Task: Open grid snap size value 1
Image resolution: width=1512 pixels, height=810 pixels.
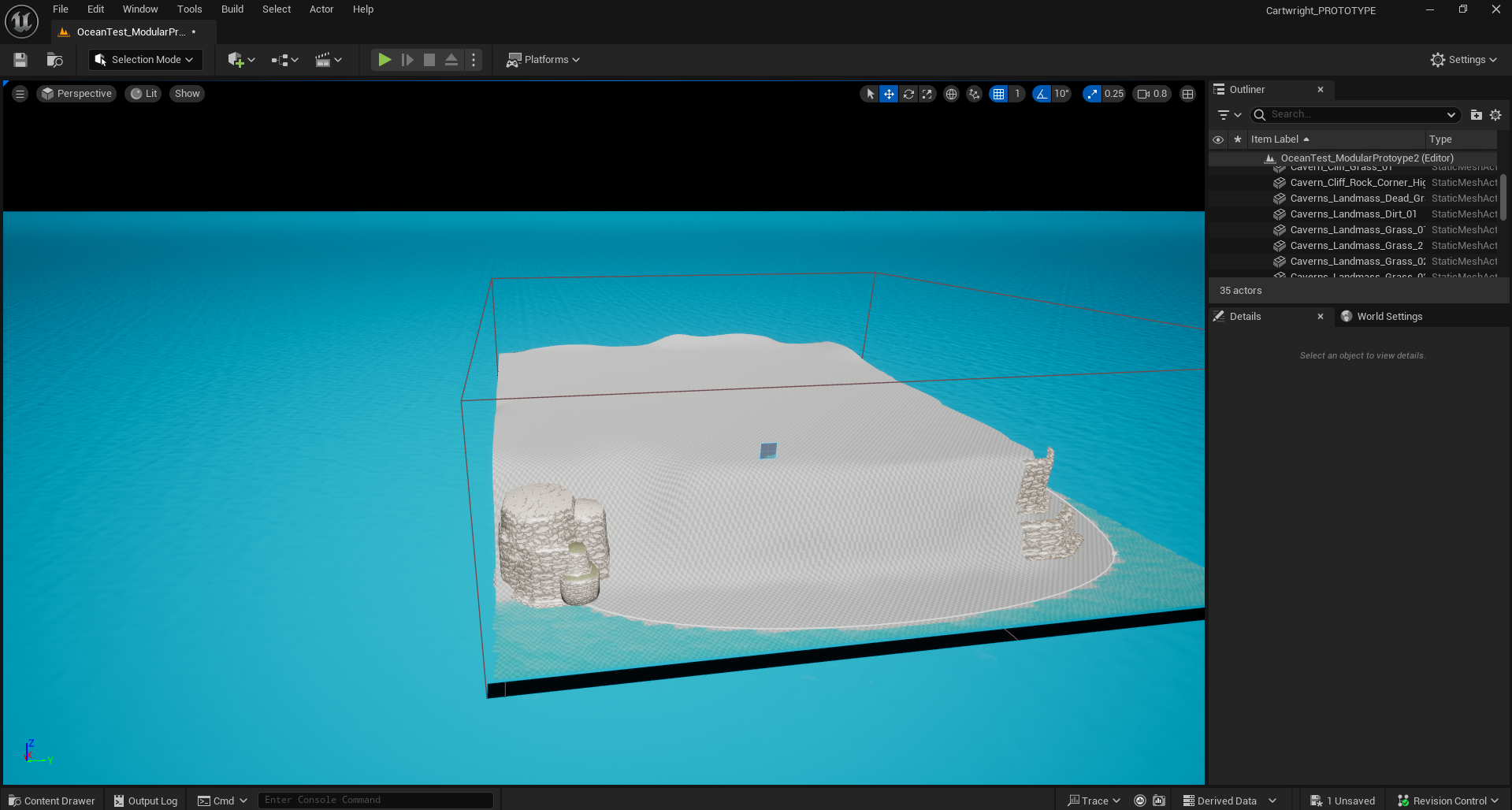Action: (x=1017, y=94)
